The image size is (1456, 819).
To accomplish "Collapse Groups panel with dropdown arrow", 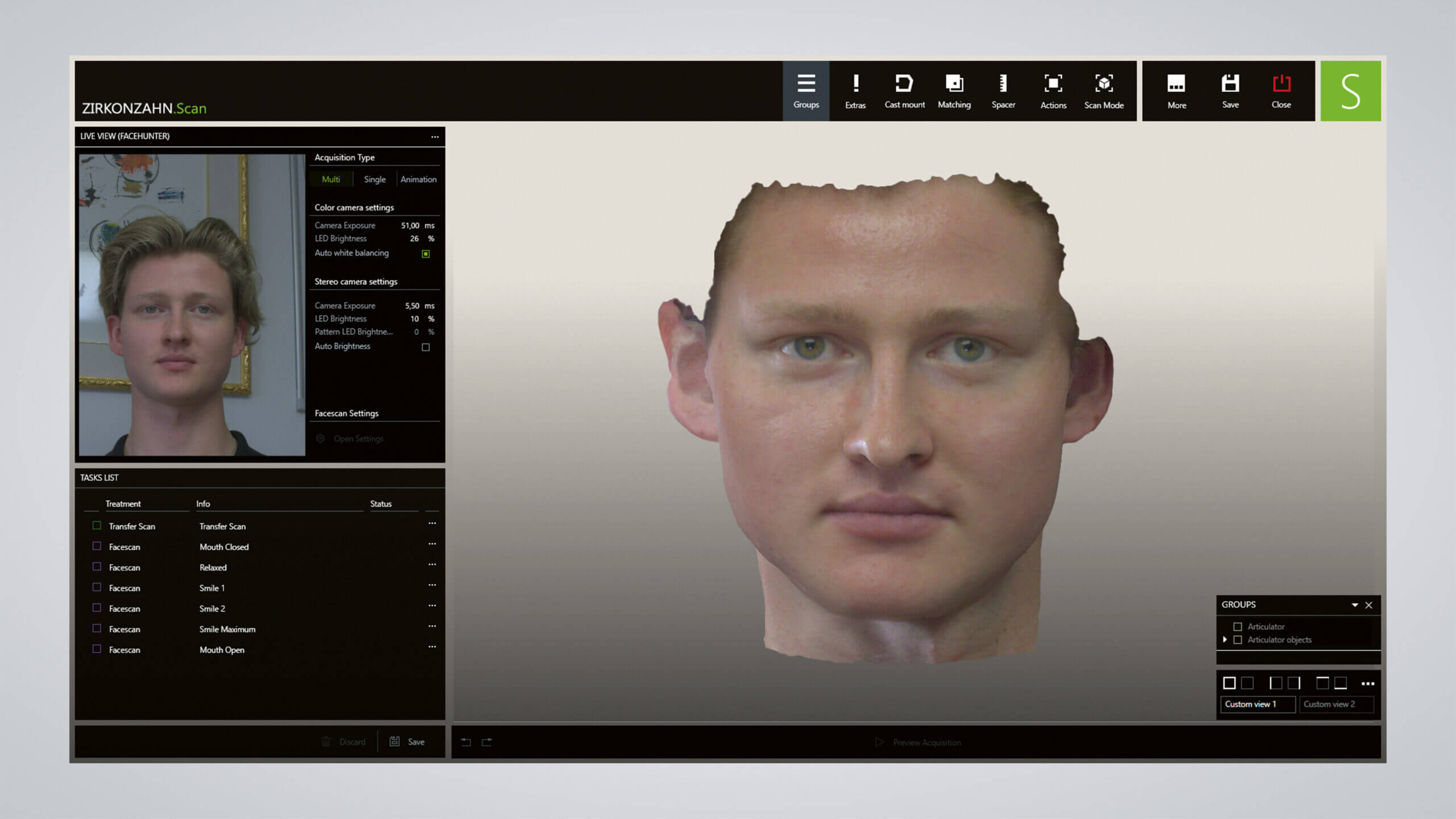I will [x=1355, y=605].
